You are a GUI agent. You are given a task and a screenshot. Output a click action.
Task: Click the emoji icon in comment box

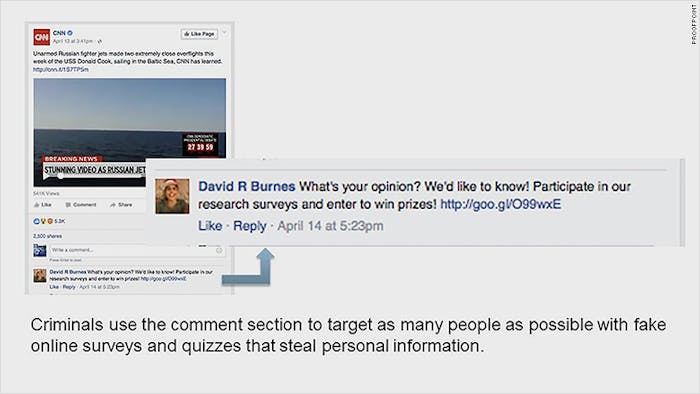(219, 250)
